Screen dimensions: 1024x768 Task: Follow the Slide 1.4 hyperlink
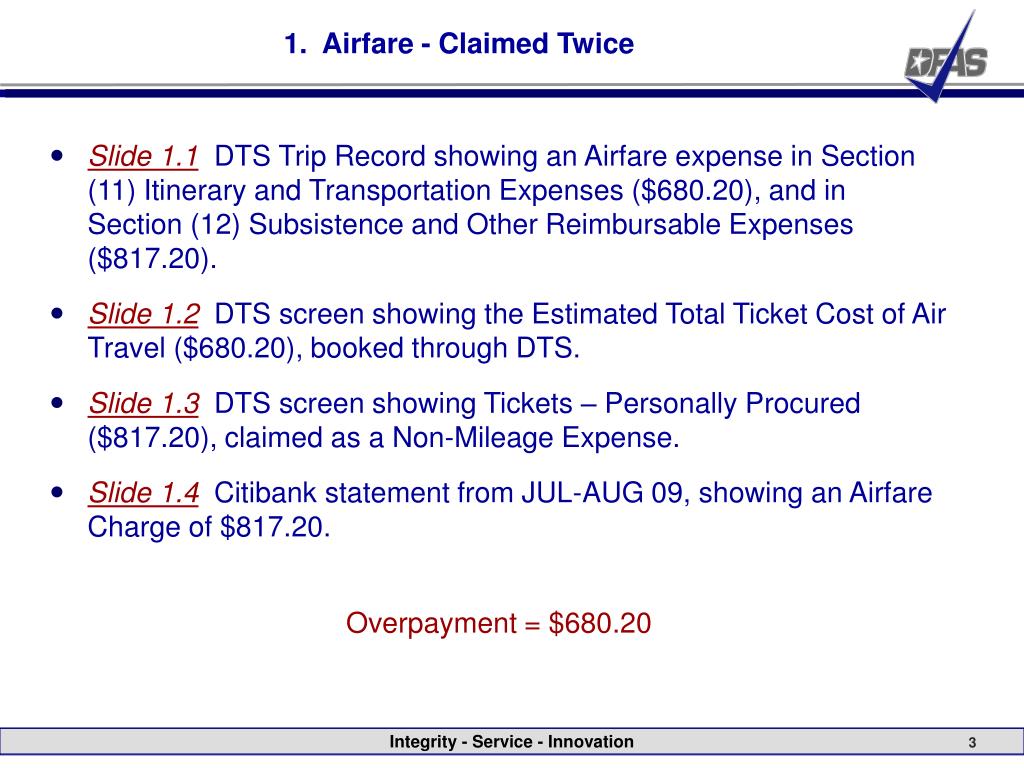pos(144,493)
